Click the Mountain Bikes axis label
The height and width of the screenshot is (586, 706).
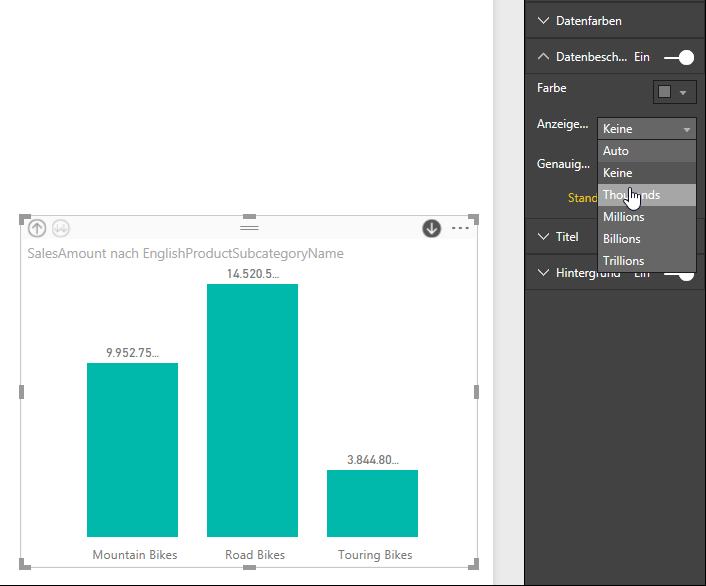click(x=135, y=554)
